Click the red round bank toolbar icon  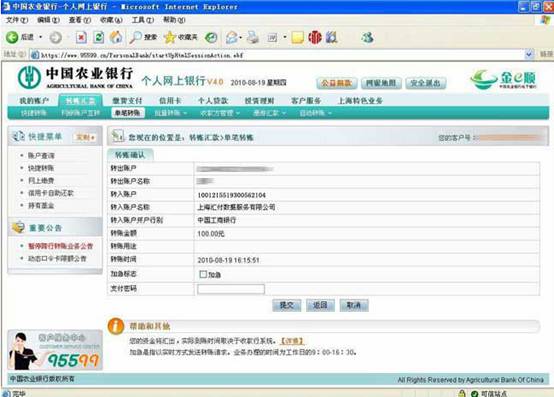(315, 37)
